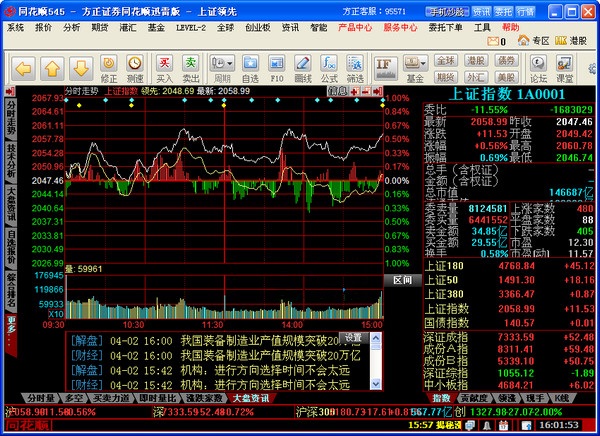Click the 全球 global markets button
Image resolution: width=600 pixels, height=436 pixels.
(446, 60)
